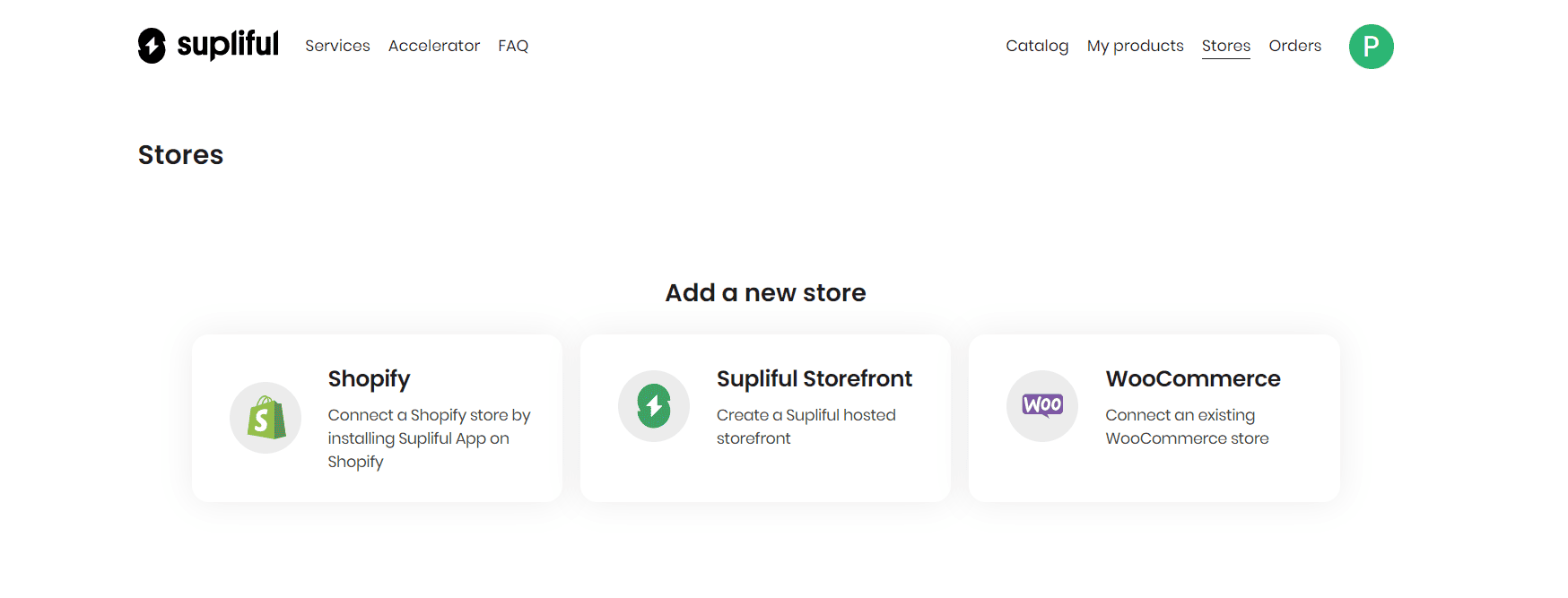Open the Services page

(337, 46)
